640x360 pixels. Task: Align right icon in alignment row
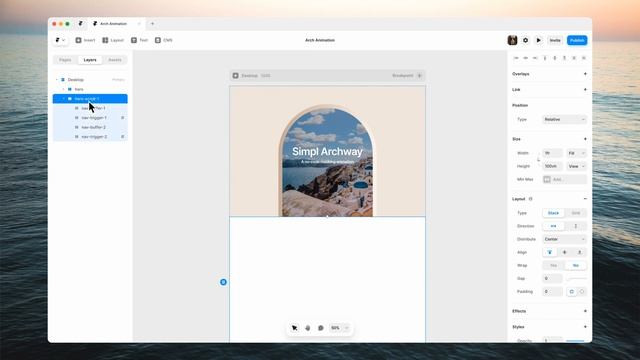535,58
